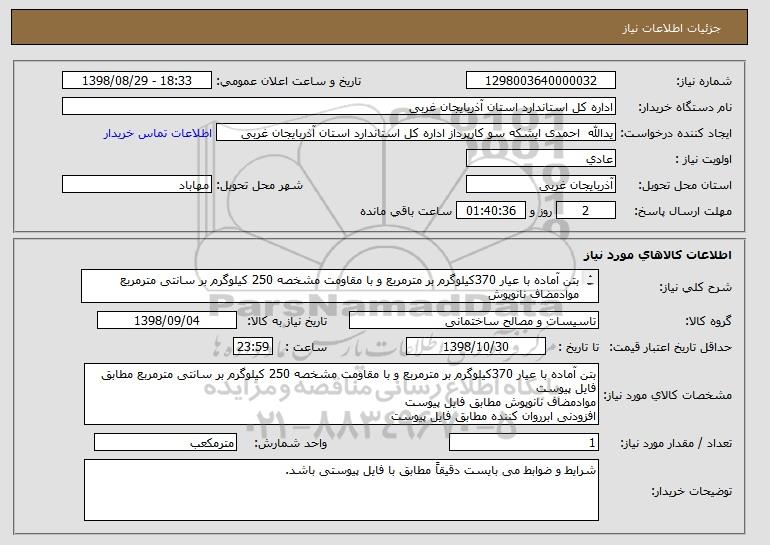Click label شرح کلی نیاز

coord(696,287)
